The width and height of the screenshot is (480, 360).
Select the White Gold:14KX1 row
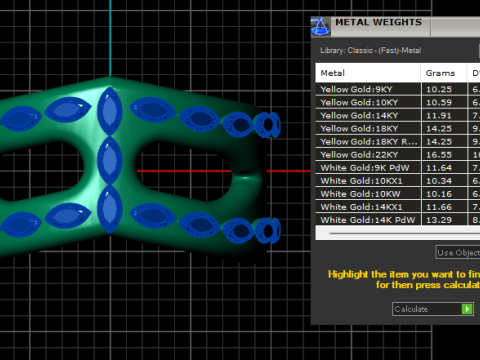398,207
